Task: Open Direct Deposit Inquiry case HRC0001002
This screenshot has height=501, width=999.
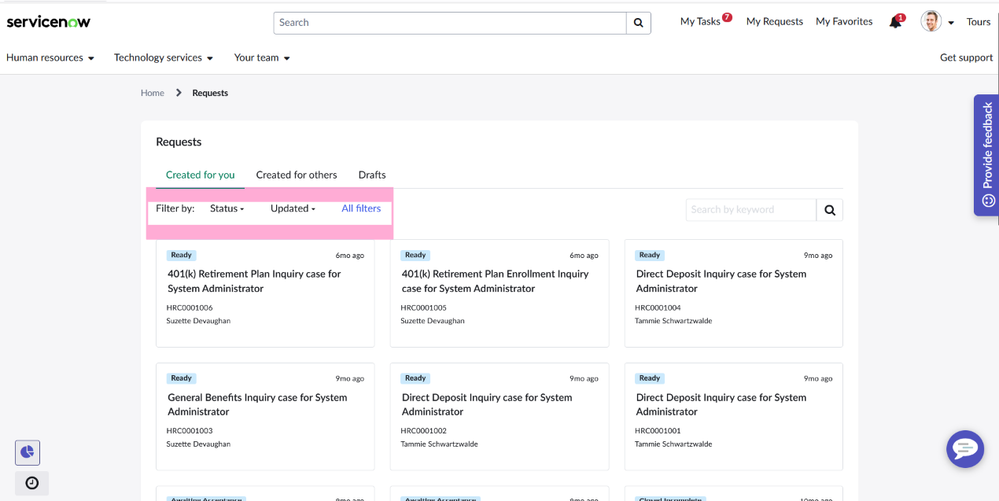Action: (500, 417)
